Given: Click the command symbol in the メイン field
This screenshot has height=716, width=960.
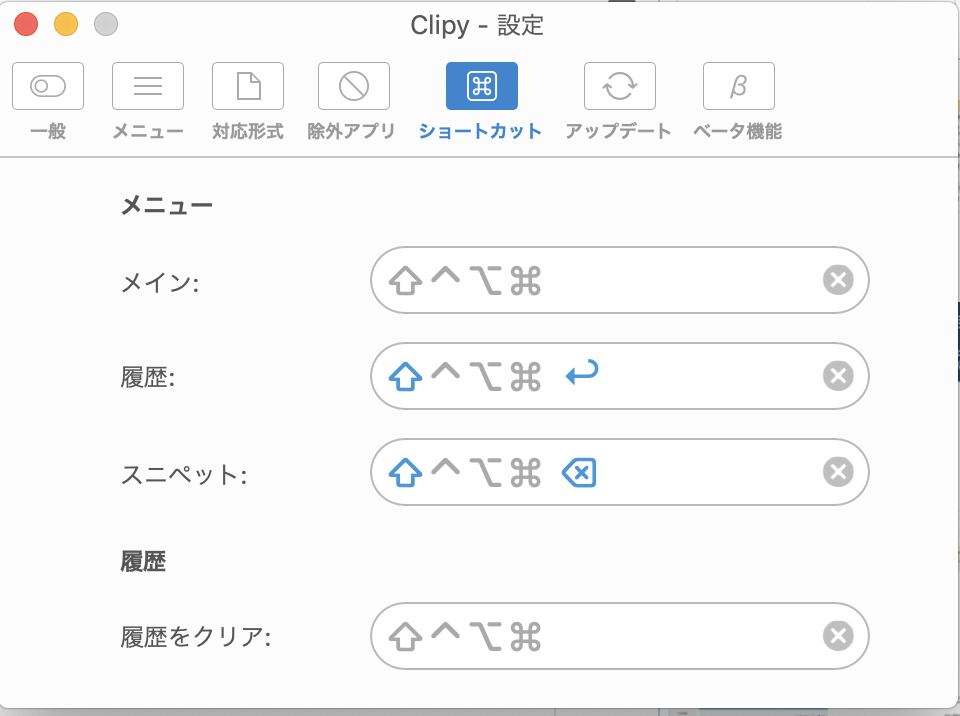Looking at the screenshot, I should click(526, 281).
